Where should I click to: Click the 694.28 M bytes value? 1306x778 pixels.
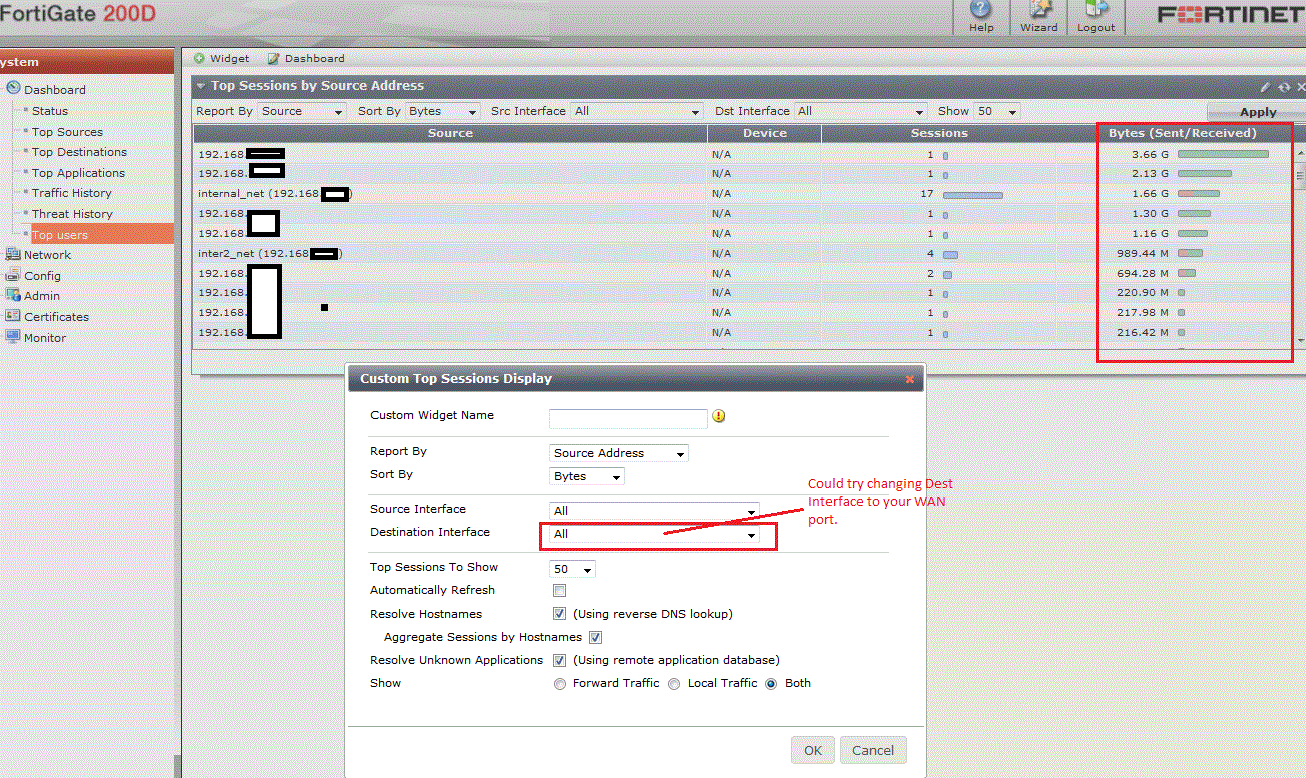(x=1142, y=273)
